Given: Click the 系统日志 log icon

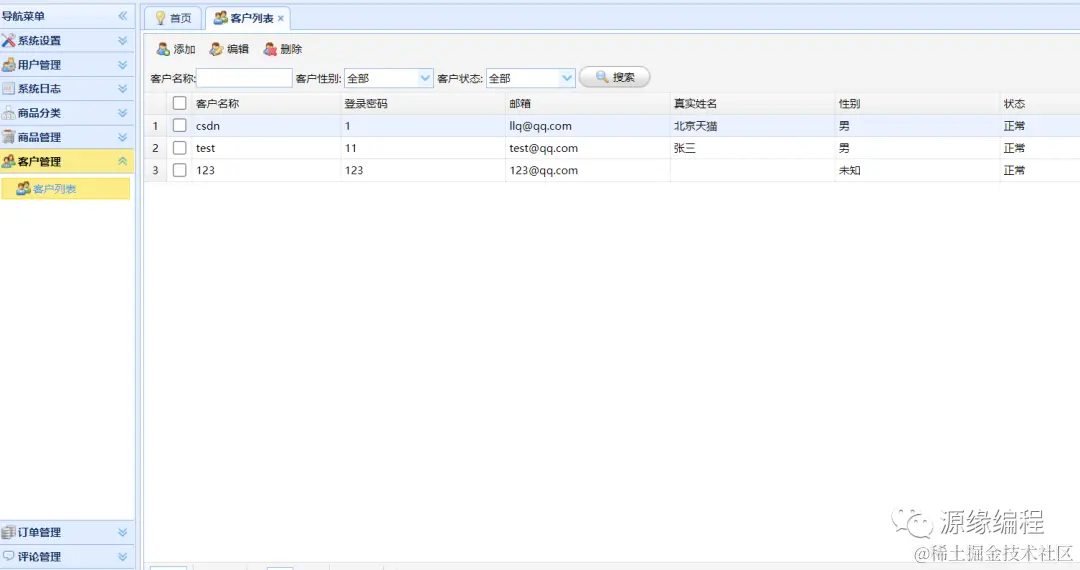Looking at the screenshot, I should 8,89.
